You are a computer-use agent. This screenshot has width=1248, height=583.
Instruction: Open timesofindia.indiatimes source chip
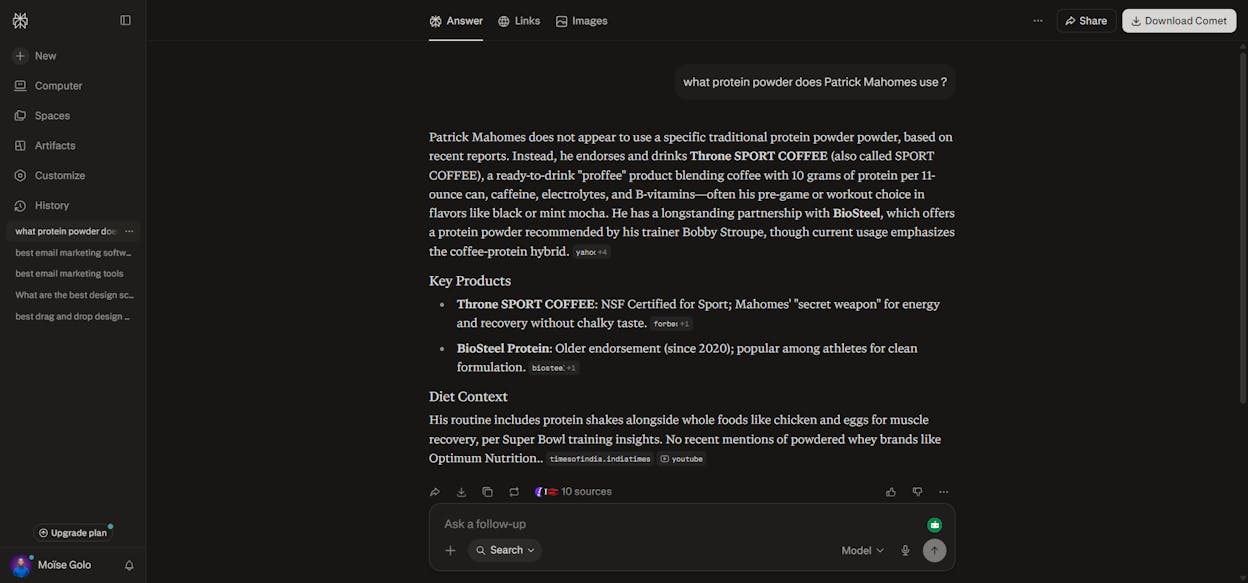pyautogui.click(x=600, y=459)
